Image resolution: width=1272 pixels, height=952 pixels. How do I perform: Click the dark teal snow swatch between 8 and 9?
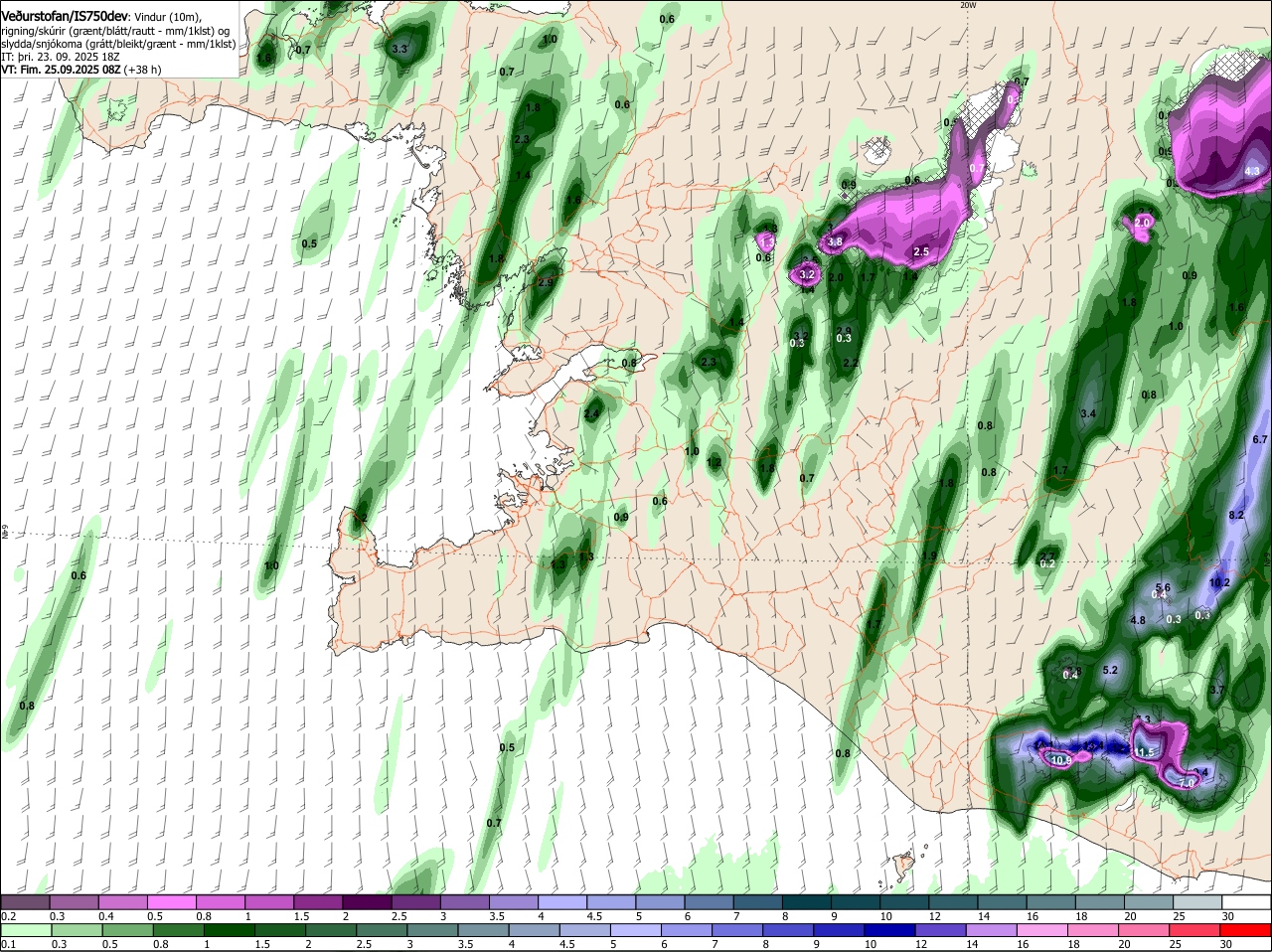tap(807, 901)
